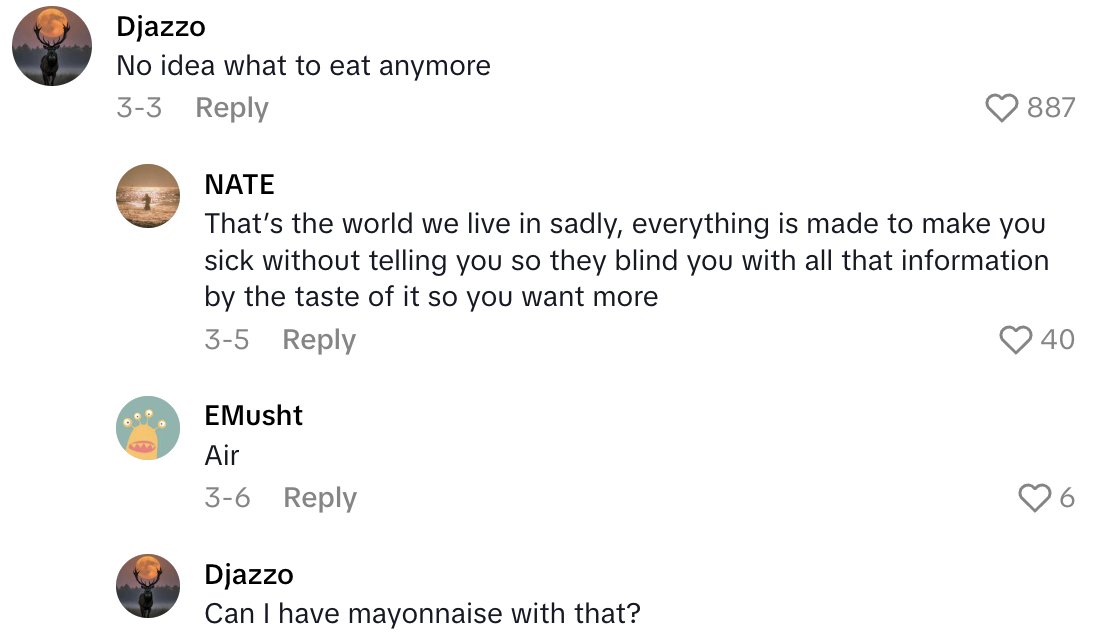Screen dimensions: 1112x640
Task: Open Djazzo's profile via their avatar
Action: click(51, 45)
